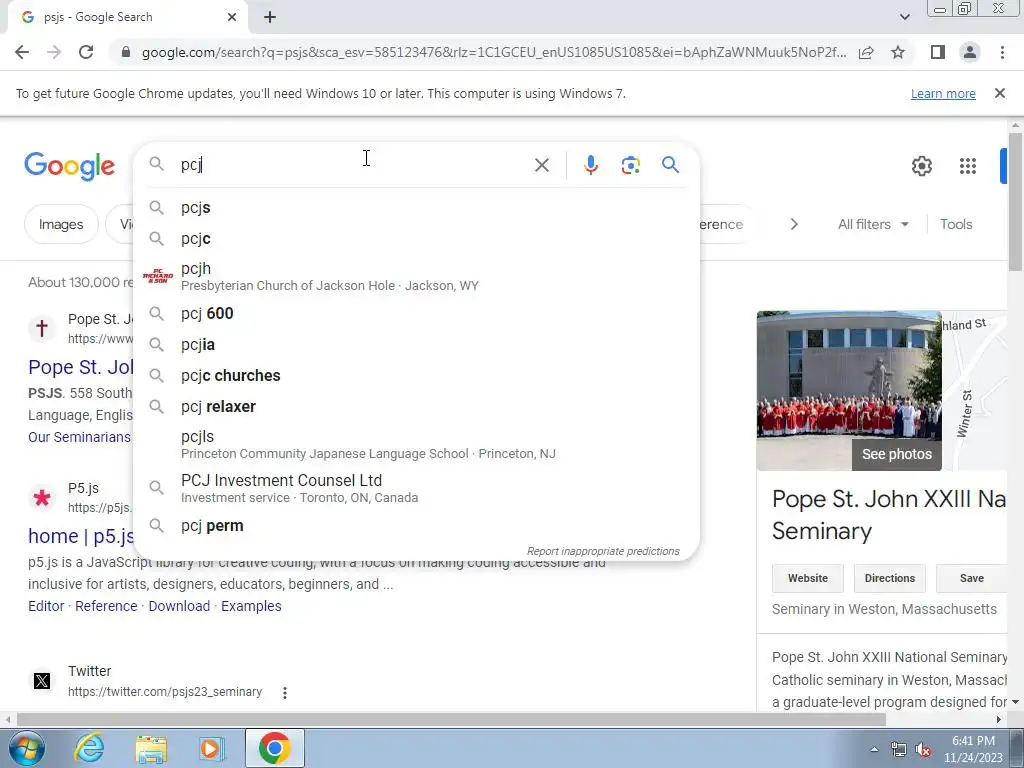Focus the Google search input field
This screenshot has height=768, width=1024.
click(353, 165)
